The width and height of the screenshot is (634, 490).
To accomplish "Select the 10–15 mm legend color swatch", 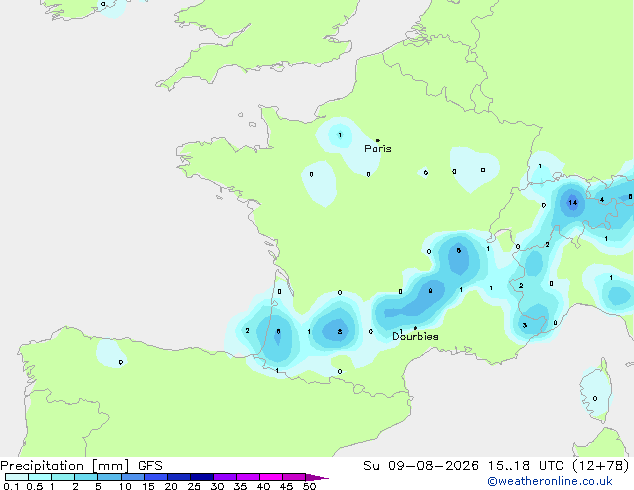I will point(133,477).
